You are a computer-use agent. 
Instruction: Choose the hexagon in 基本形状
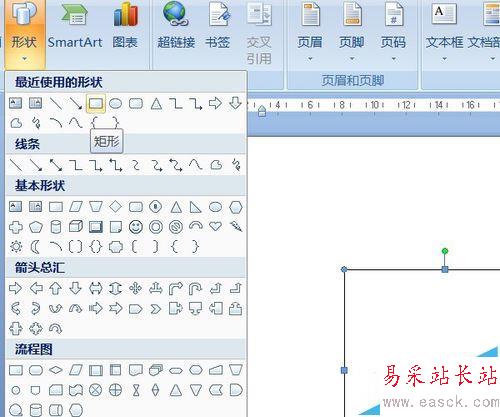(x=236, y=207)
